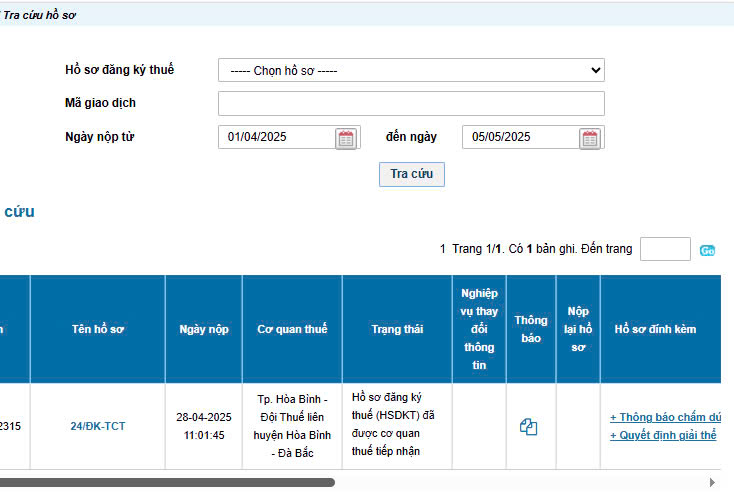Open the calendar picker for đến ngày
Image resolution: width=734 pixels, height=499 pixels.
(x=590, y=138)
